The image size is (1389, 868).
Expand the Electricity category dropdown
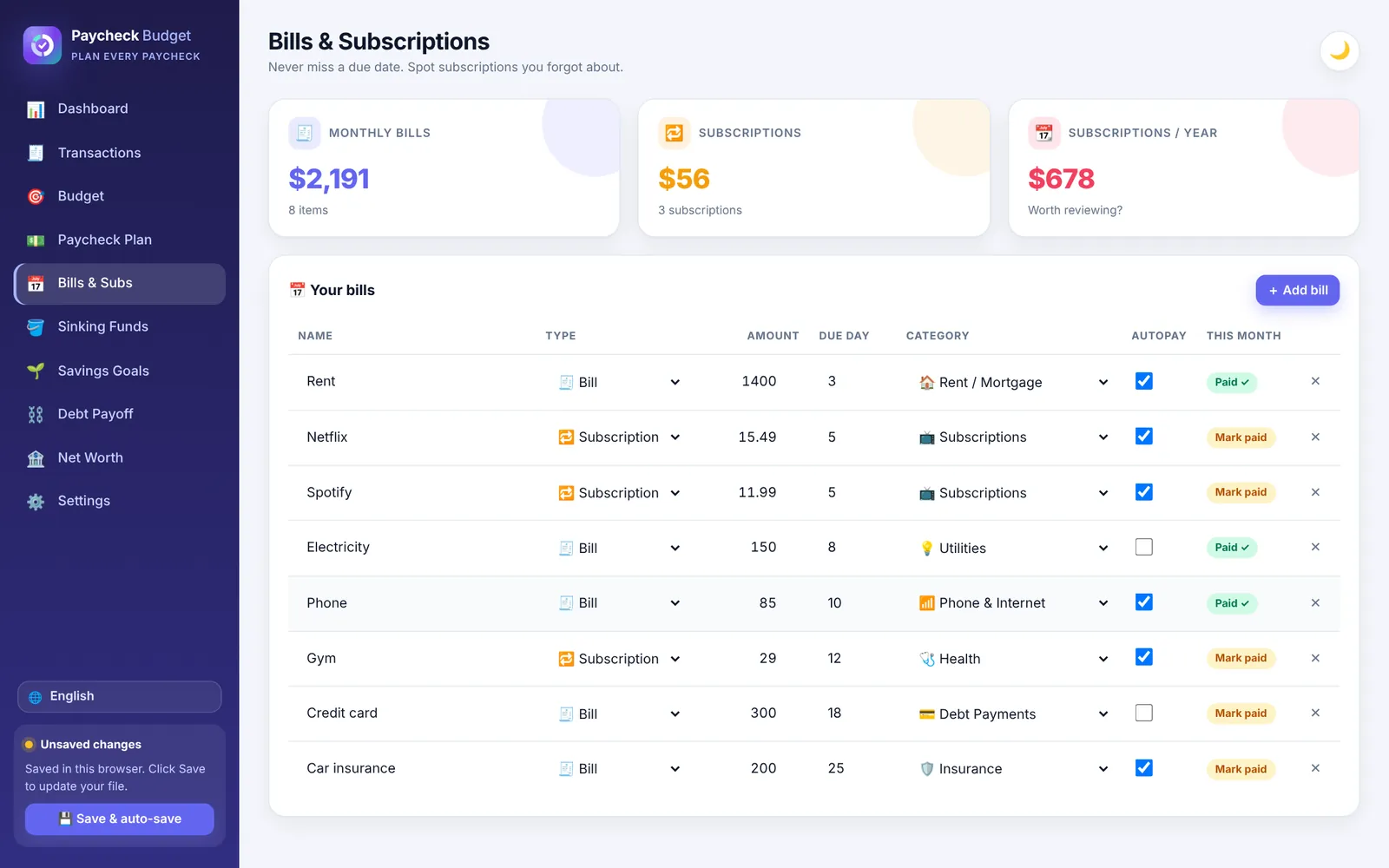(1014, 548)
